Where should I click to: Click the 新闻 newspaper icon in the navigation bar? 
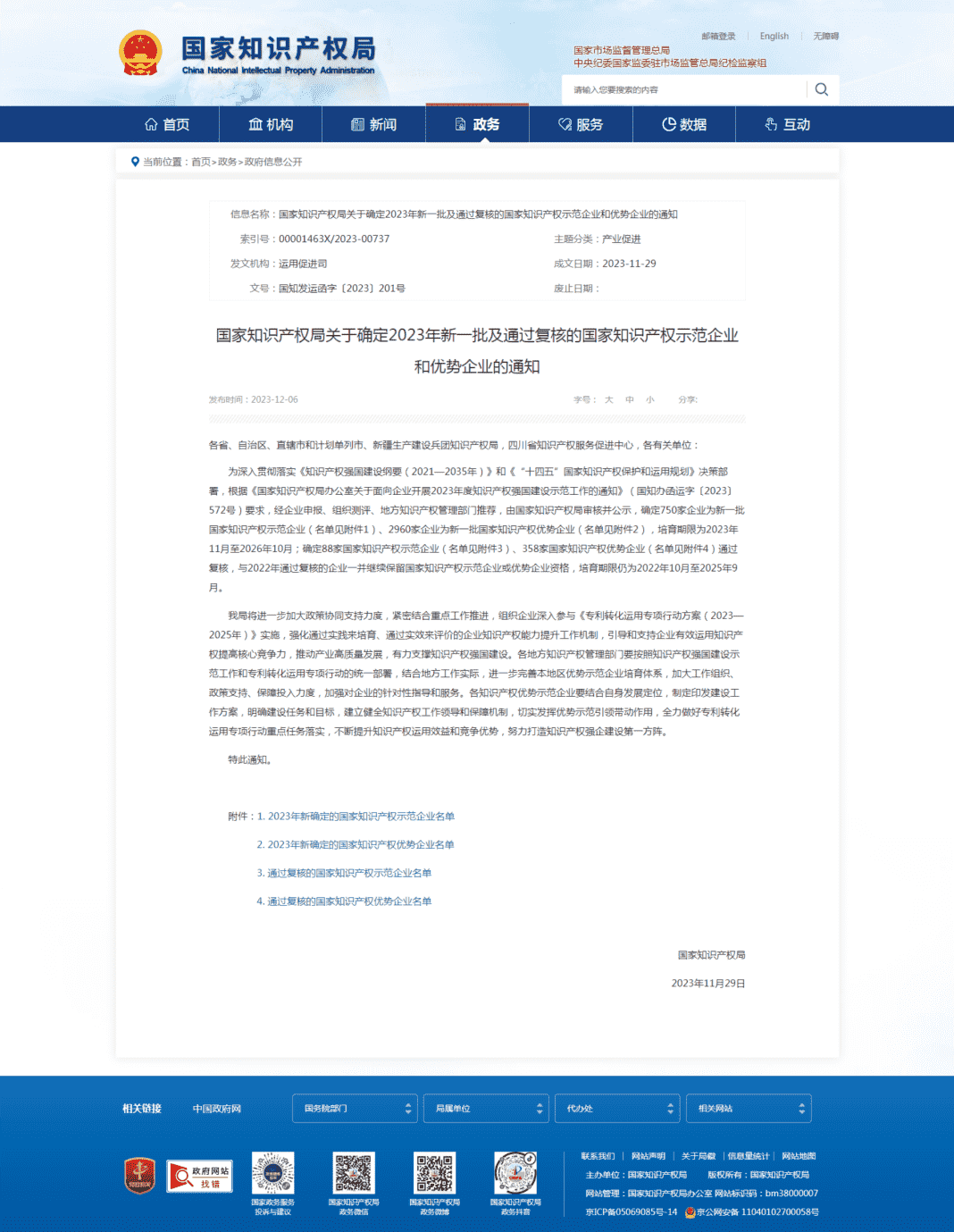point(358,124)
